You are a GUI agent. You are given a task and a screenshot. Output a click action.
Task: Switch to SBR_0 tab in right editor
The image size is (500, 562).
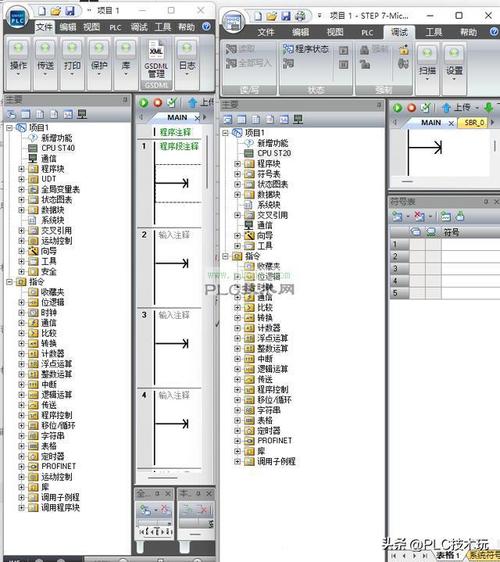pos(474,123)
